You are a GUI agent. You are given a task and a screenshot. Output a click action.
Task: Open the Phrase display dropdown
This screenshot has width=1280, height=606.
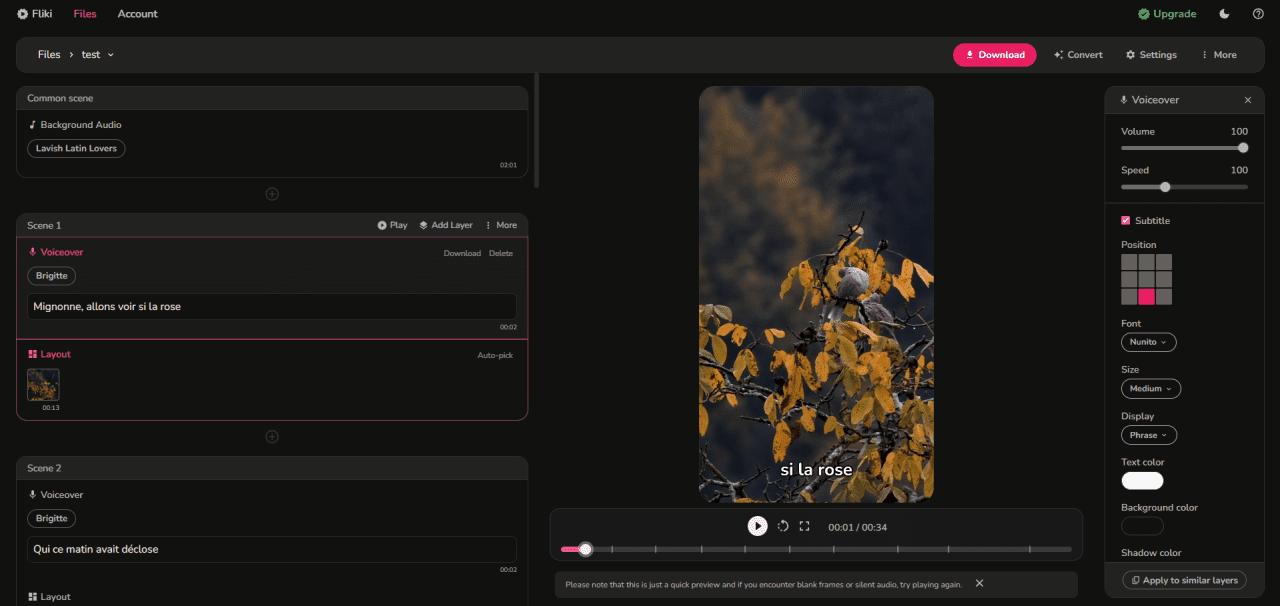pyautogui.click(x=1149, y=435)
